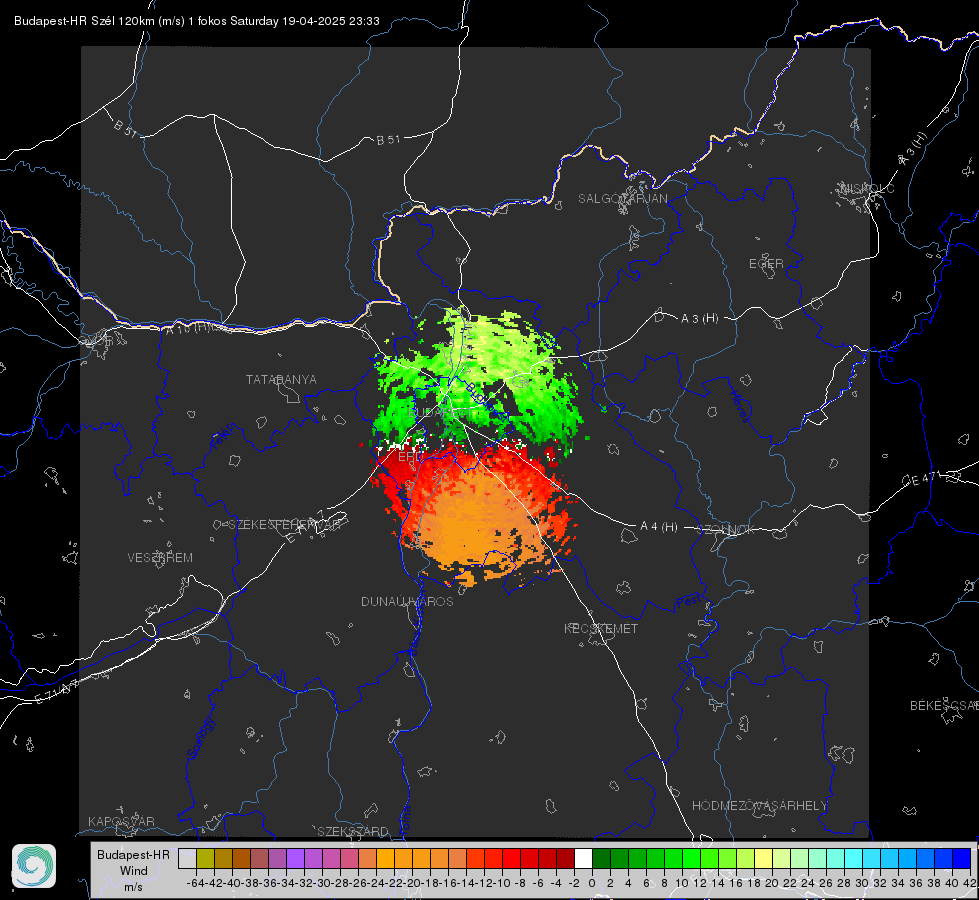The image size is (979, 900).
Task: Click the radar title text at top
Action: coord(197,21)
